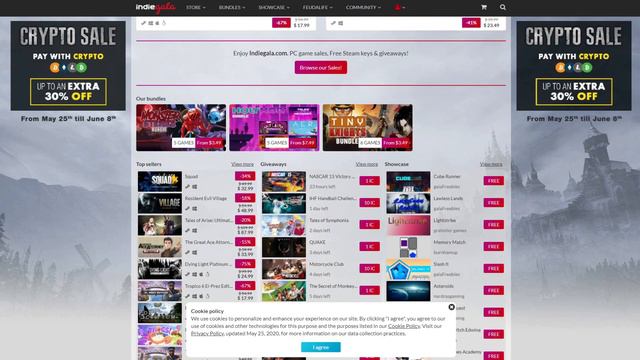Click the search magnifier icon
640x360 pixels.
click(502, 7)
